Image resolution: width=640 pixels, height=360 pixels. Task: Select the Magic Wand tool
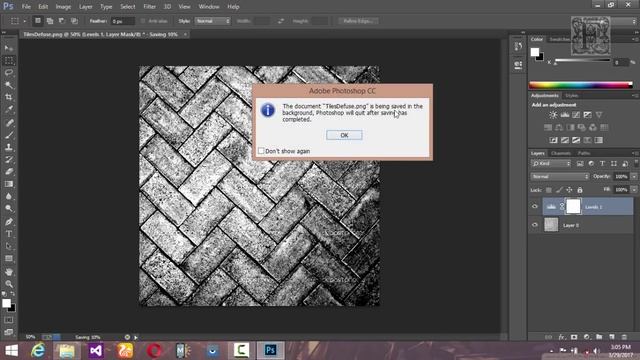9,85
